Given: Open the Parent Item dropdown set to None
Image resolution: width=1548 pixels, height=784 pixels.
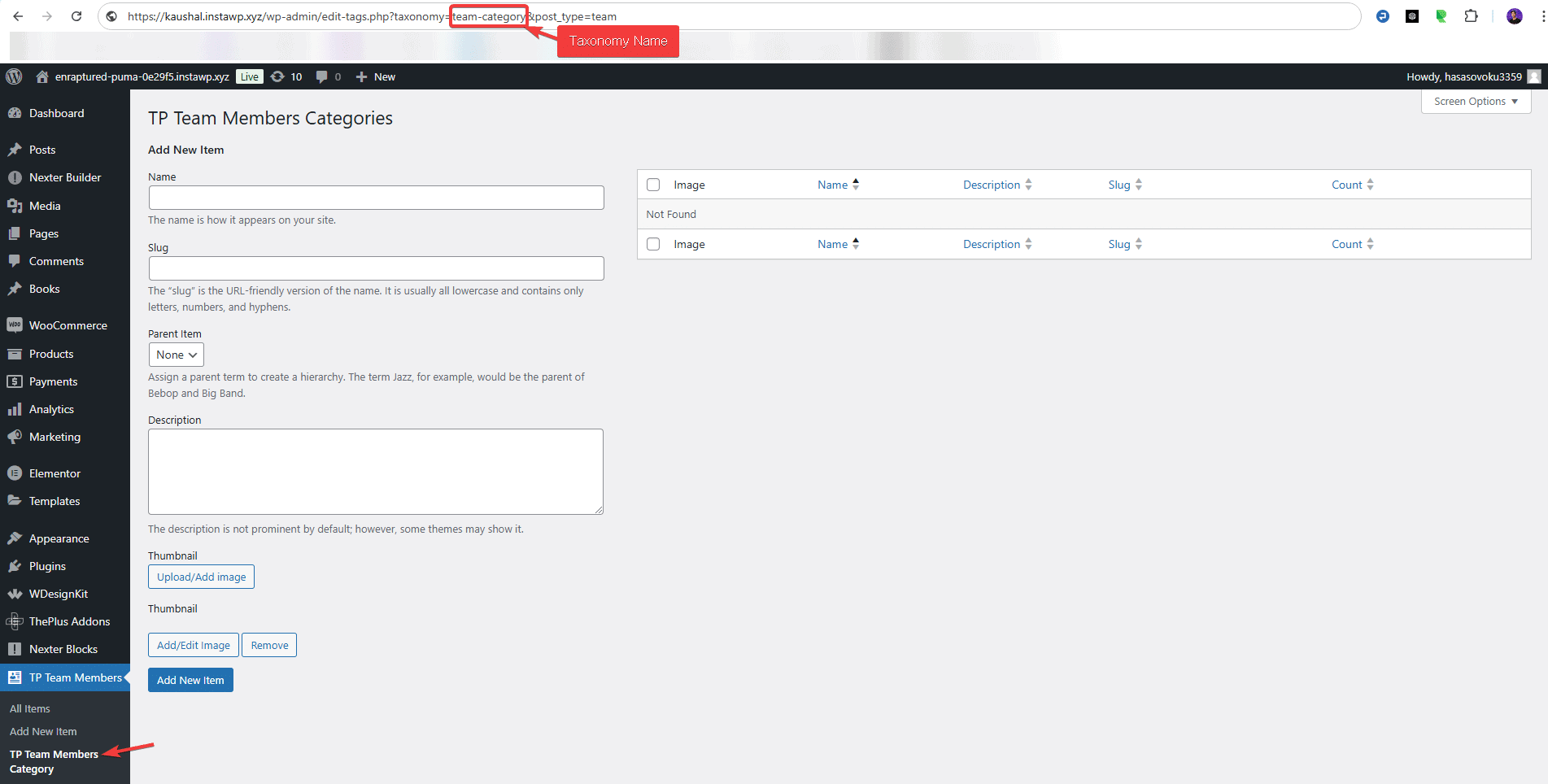Looking at the screenshot, I should pos(176,355).
